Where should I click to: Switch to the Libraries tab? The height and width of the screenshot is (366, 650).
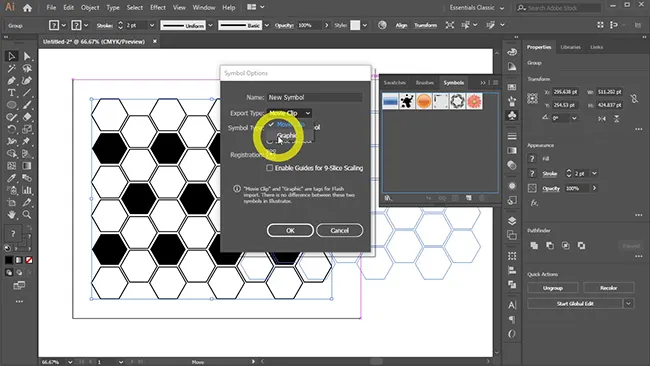point(570,47)
